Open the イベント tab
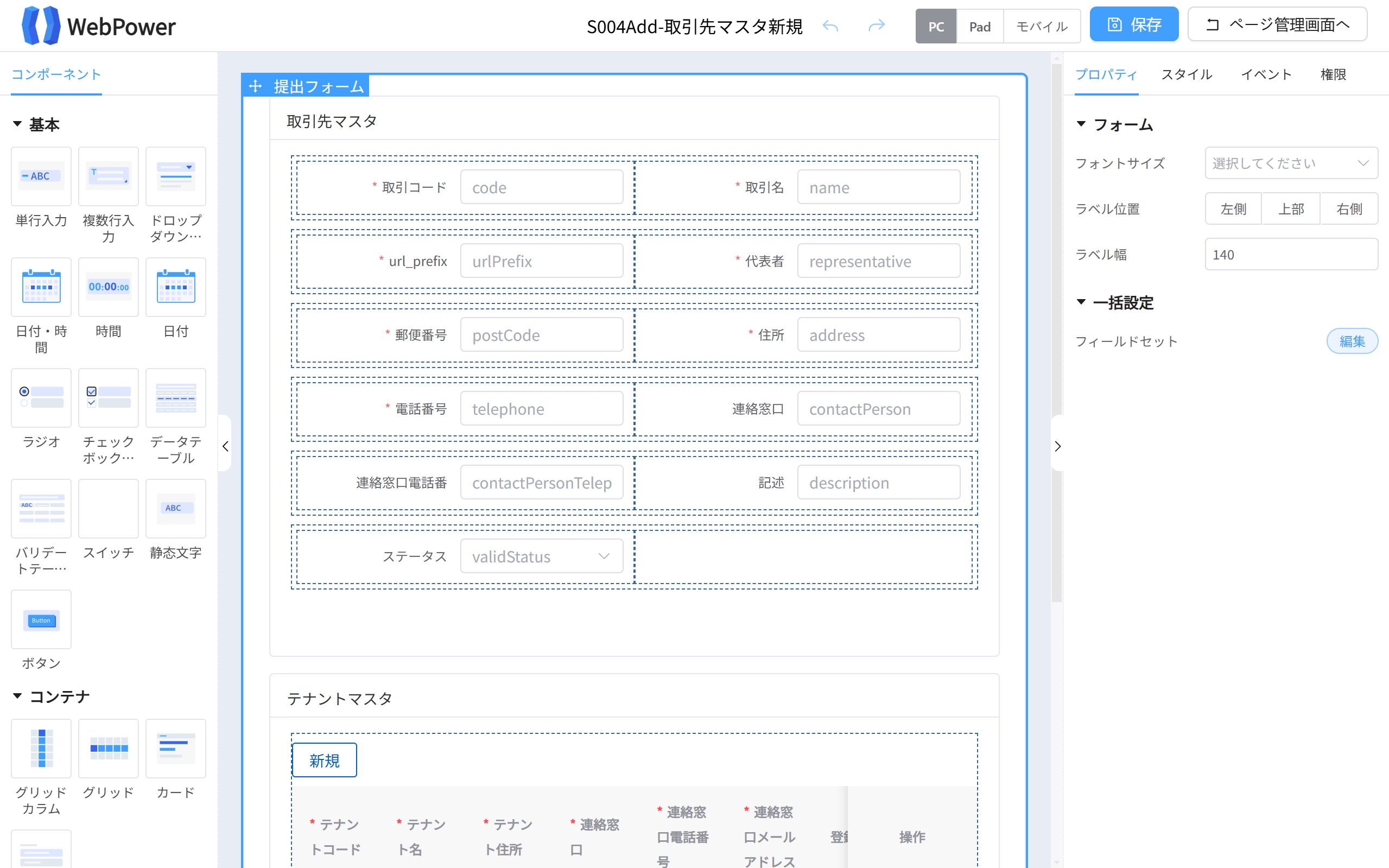 [1266, 74]
